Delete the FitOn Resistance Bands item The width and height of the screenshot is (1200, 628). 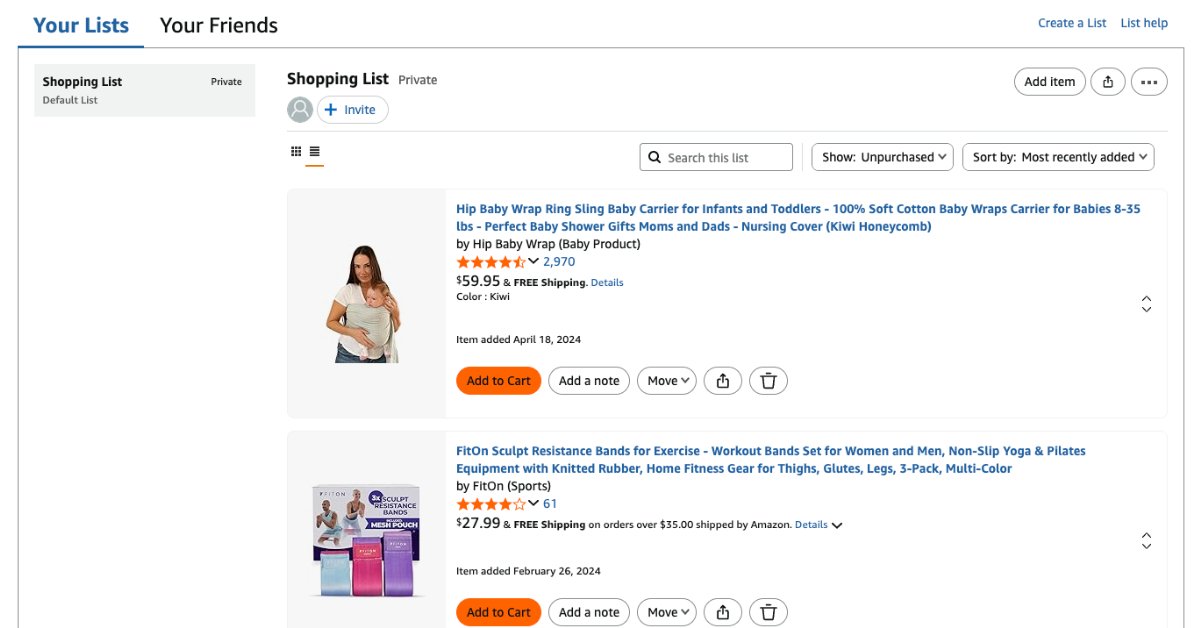pyautogui.click(x=768, y=613)
